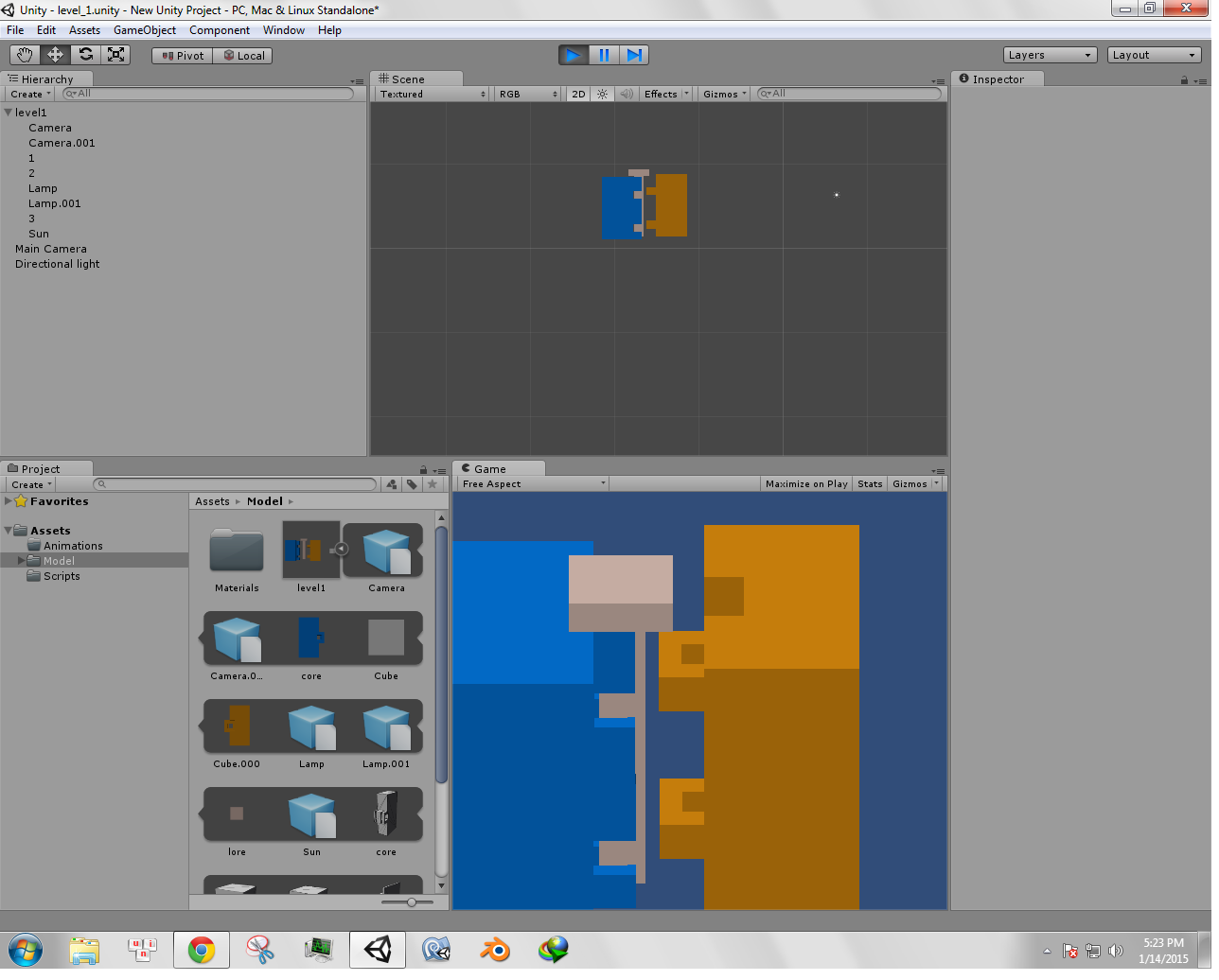This screenshot has width=1219, height=980.
Task: Open Google Chrome from the taskbar
Action: [x=202, y=950]
